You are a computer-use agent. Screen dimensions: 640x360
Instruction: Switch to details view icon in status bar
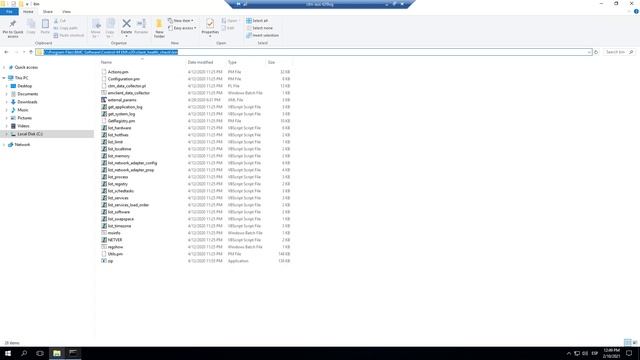click(627, 342)
